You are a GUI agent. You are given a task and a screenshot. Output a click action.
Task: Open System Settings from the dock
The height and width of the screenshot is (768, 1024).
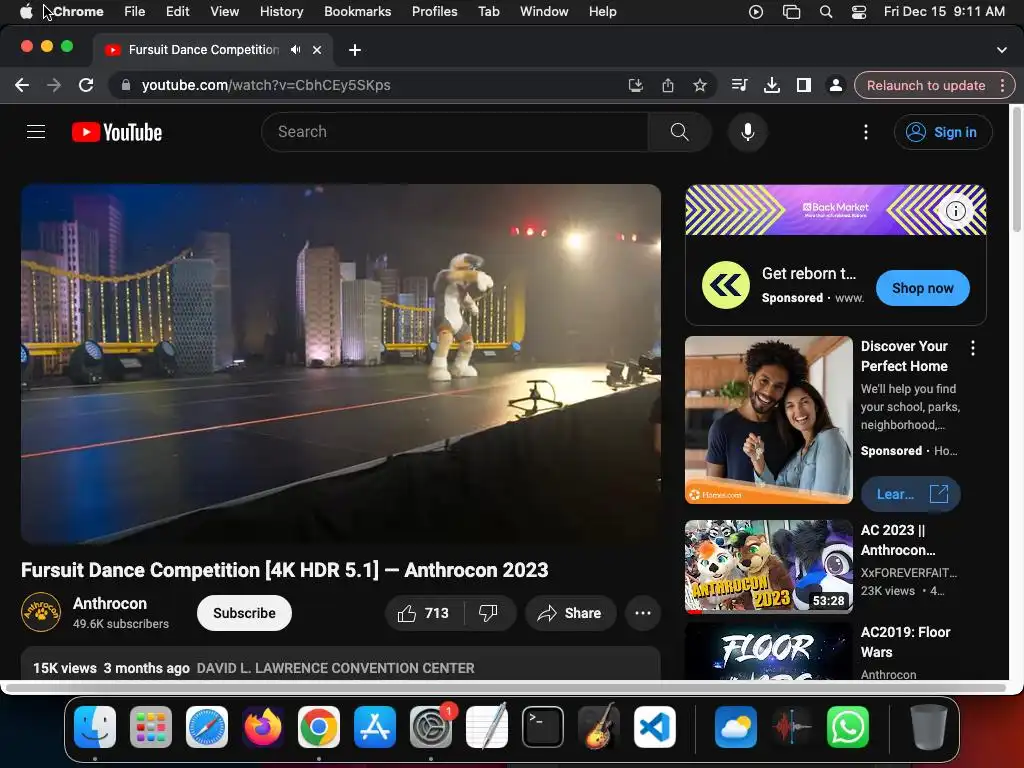[x=431, y=727]
